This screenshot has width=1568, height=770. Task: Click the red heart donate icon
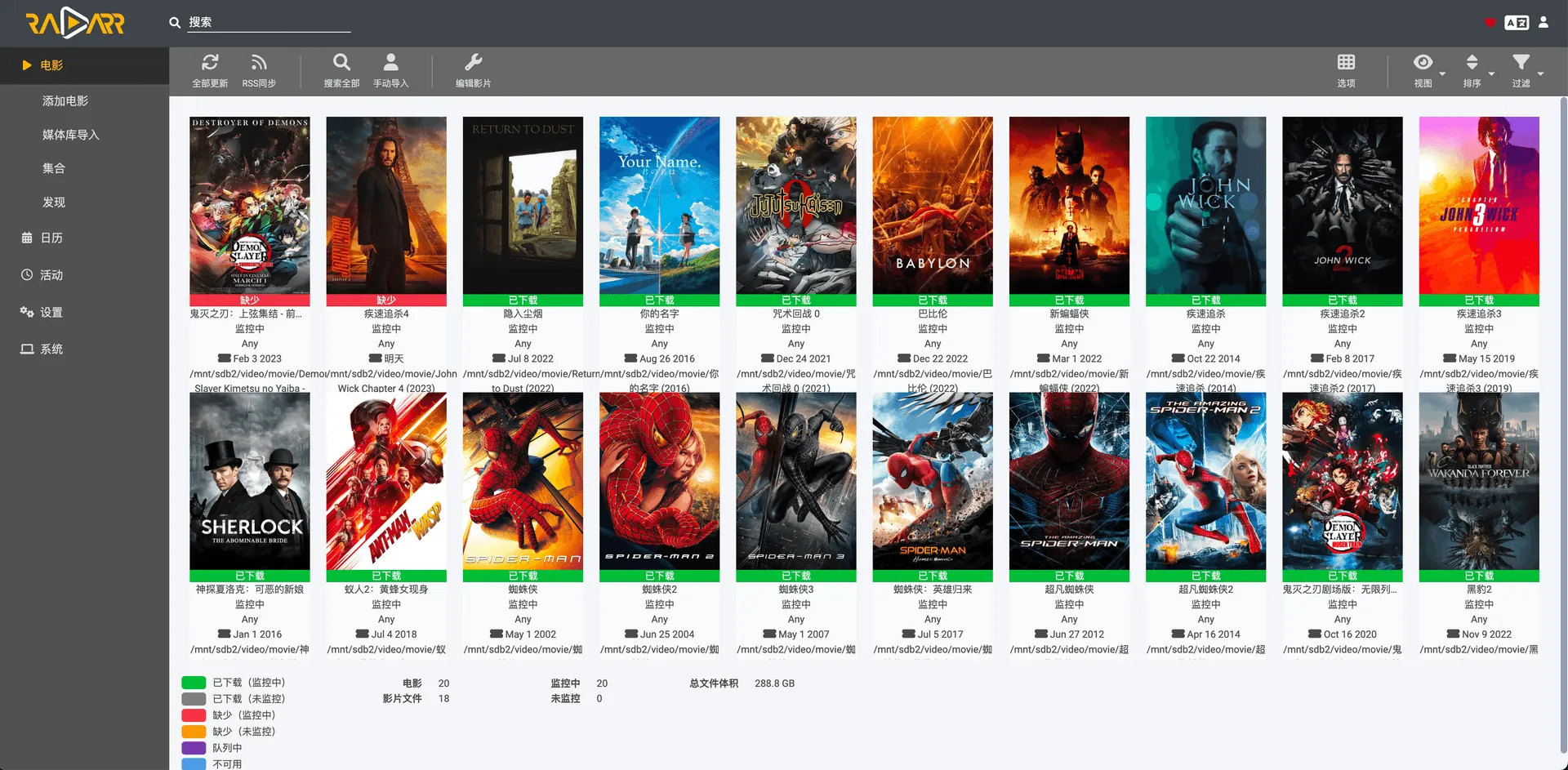[x=1490, y=23]
